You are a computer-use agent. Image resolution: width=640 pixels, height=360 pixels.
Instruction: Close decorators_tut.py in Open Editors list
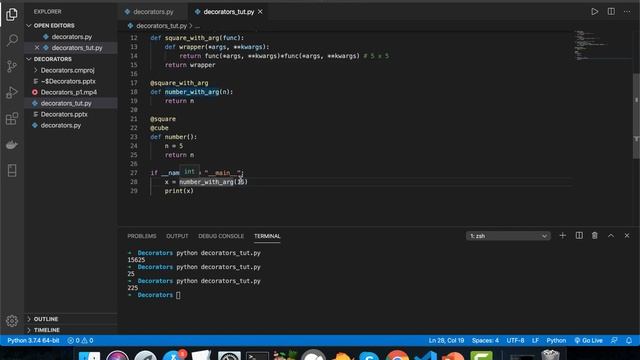37,48
